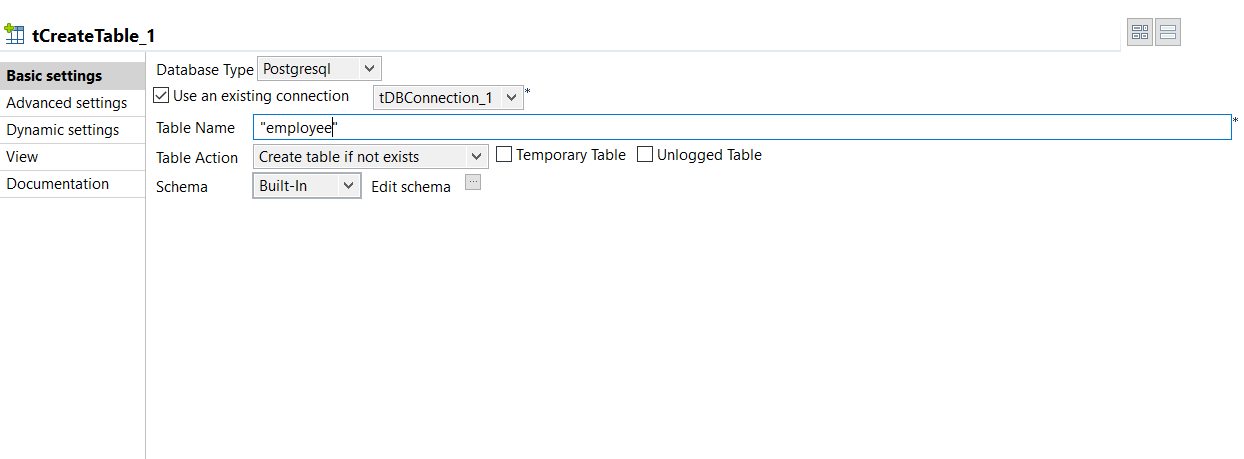Image resolution: width=1244 pixels, height=459 pixels.
Task: Toggle 'Use an existing connection' checkbox
Action: [x=162, y=96]
